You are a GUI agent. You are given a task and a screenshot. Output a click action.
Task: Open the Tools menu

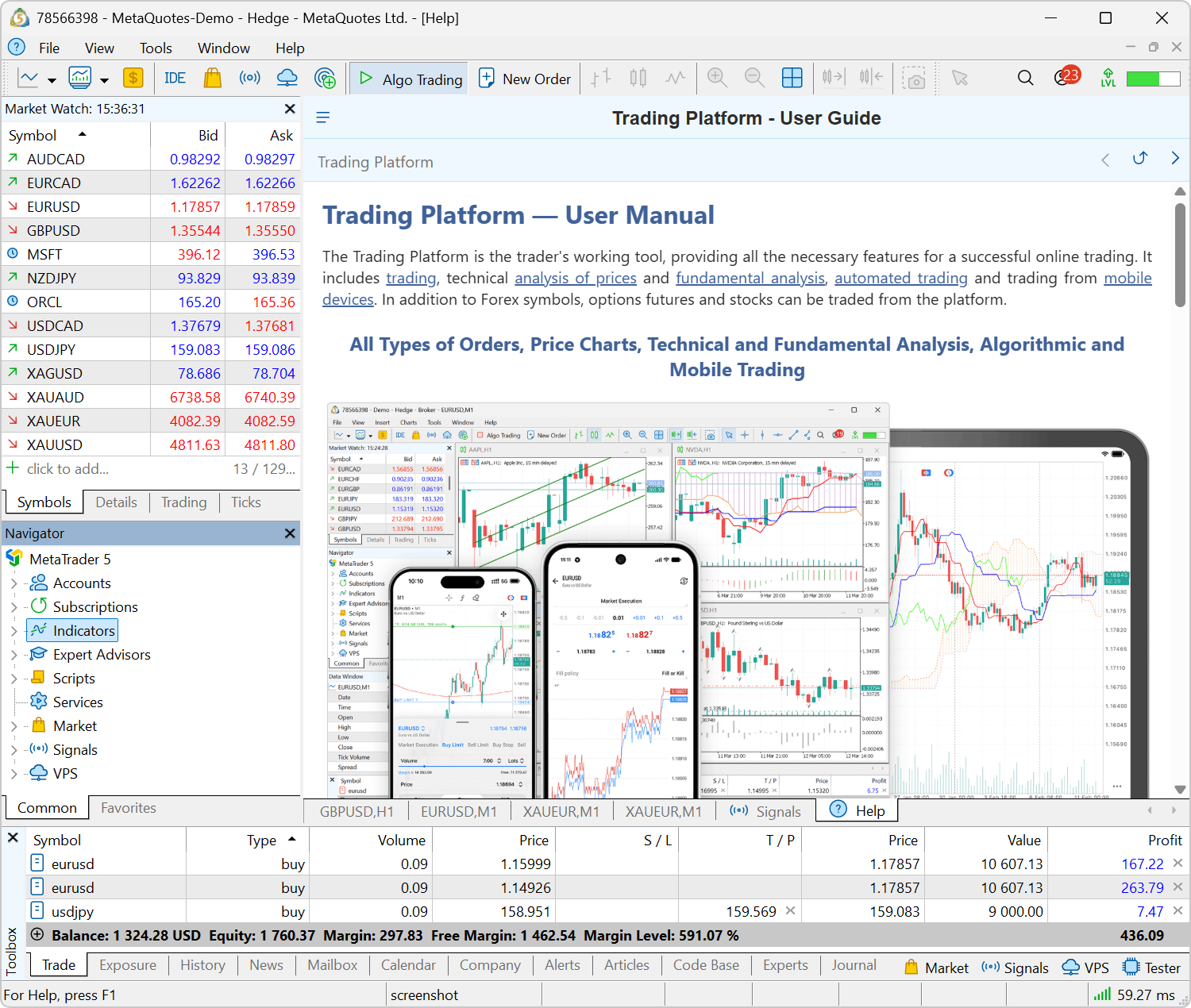tap(156, 48)
